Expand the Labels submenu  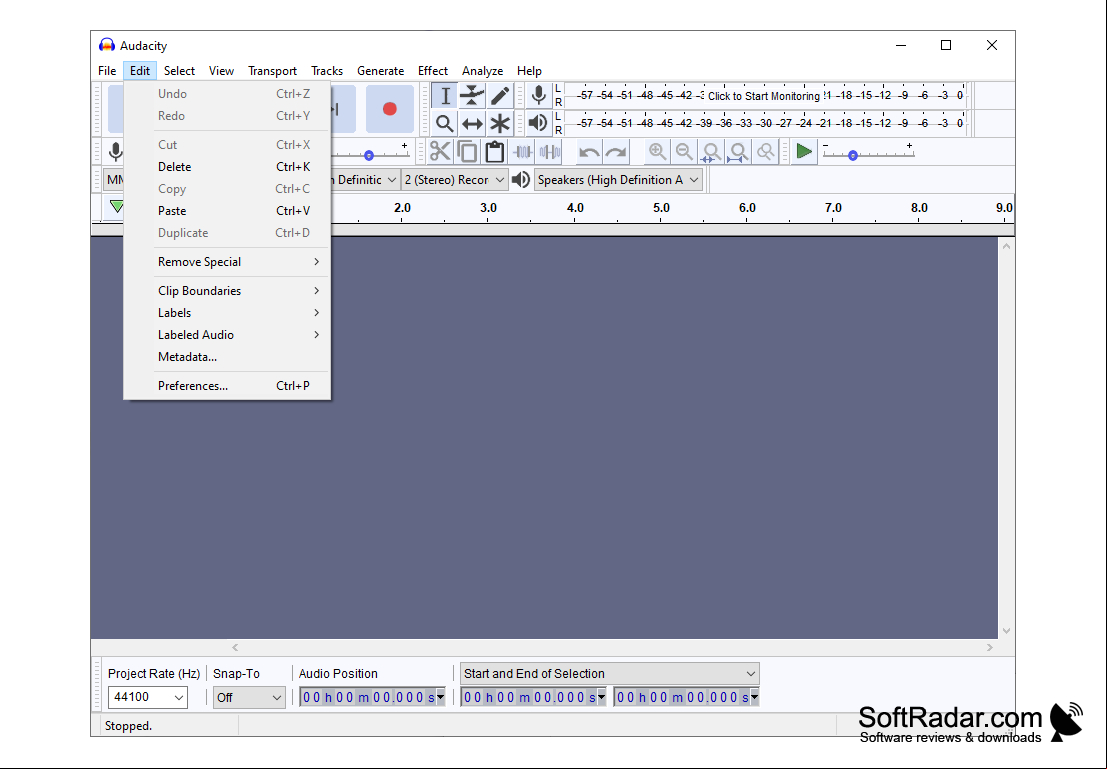pos(227,312)
